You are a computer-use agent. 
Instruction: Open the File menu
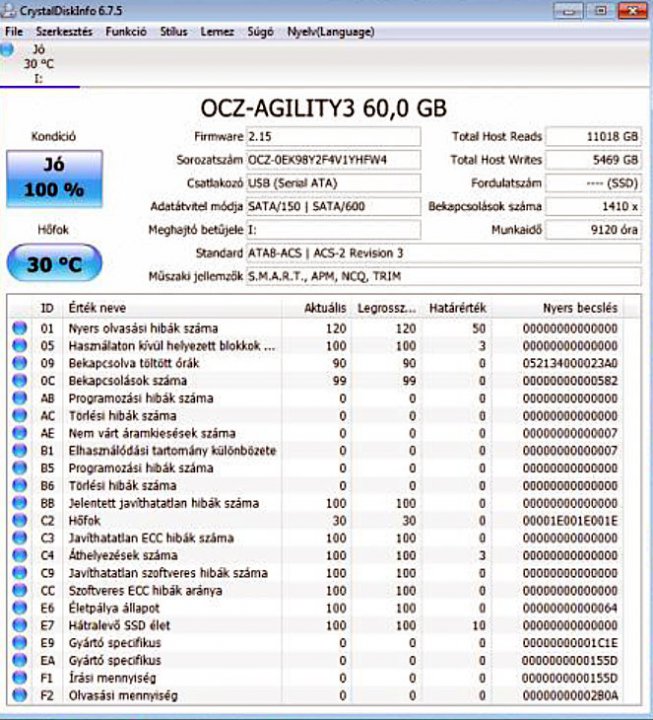(x=14, y=32)
